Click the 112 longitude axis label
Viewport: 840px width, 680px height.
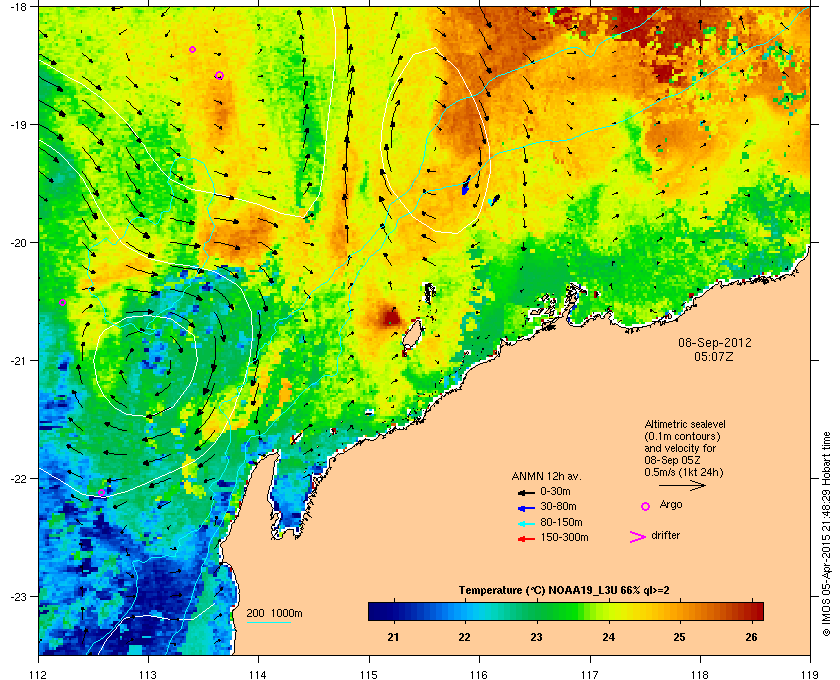(x=39, y=674)
